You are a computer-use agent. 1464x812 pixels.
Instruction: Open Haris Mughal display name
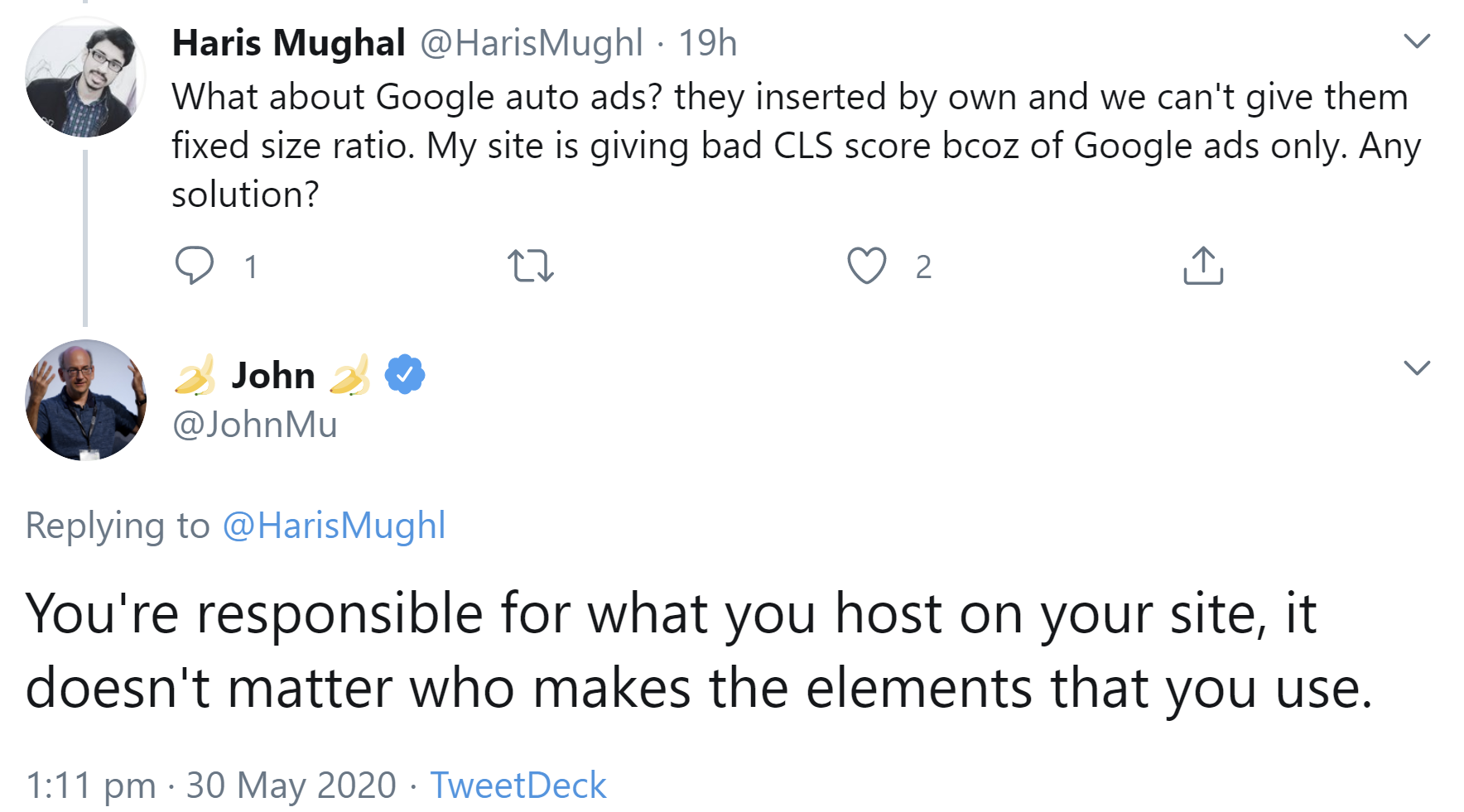coord(288,43)
